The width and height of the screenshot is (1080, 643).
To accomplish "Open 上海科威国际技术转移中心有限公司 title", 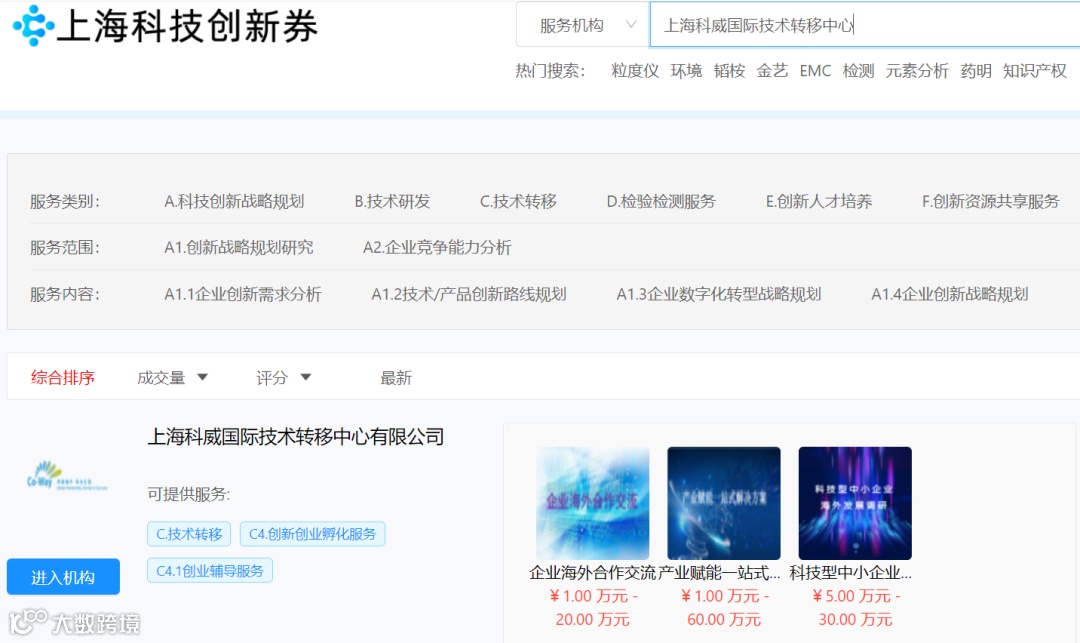I will (x=295, y=436).
